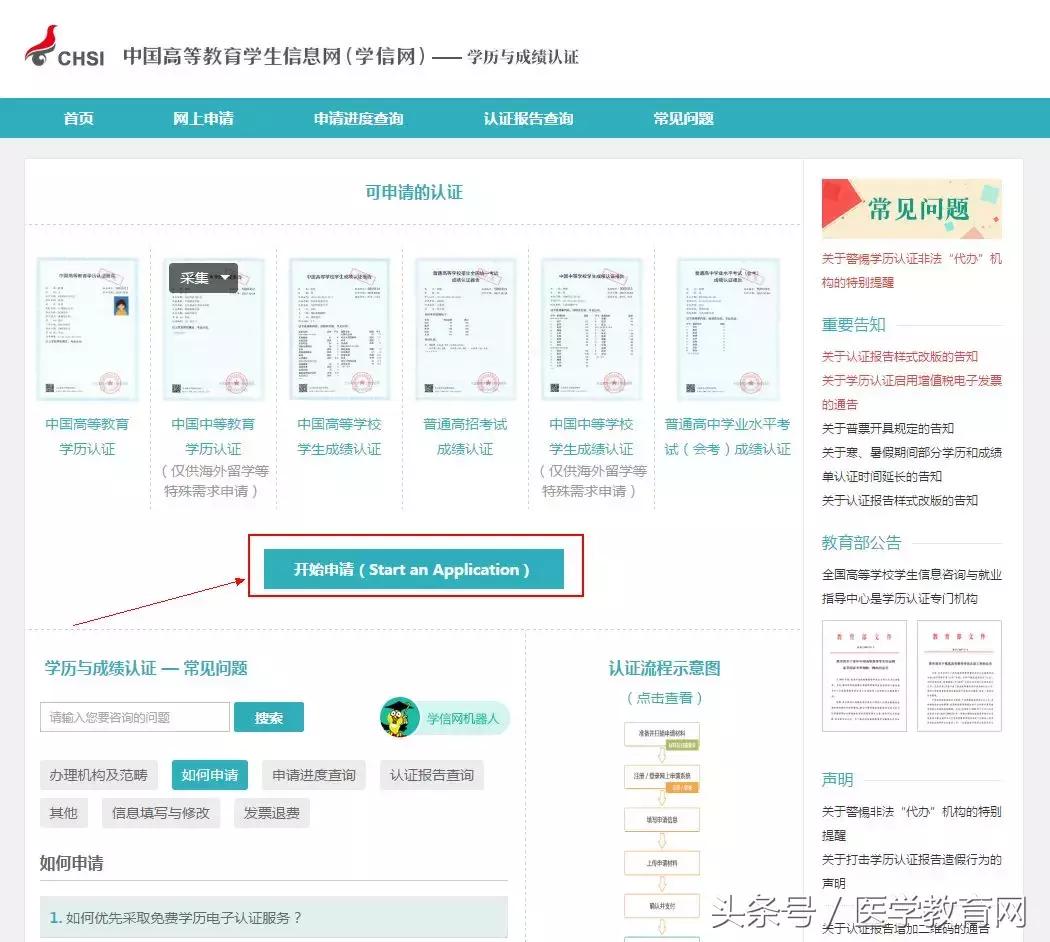Image resolution: width=1050 pixels, height=942 pixels.
Task: Click the 普通高招考试成绩认证 sample image
Action: [465, 330]
